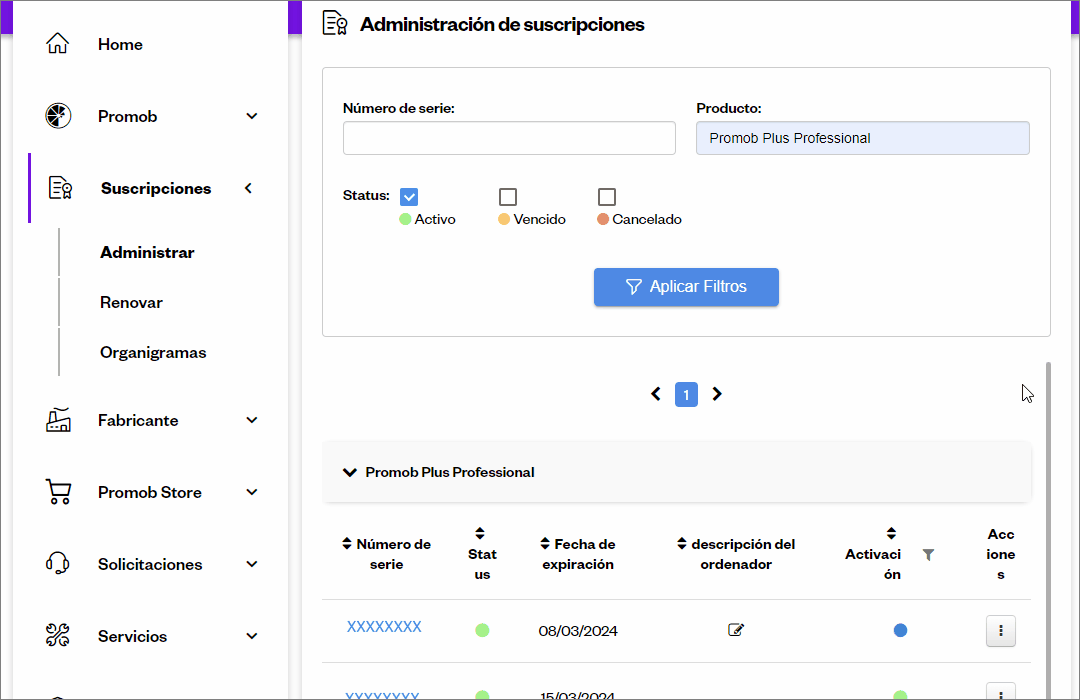
Task: Open serial XXXXXXXX link in 08/03/2024 row
Action: coord(384,627)
